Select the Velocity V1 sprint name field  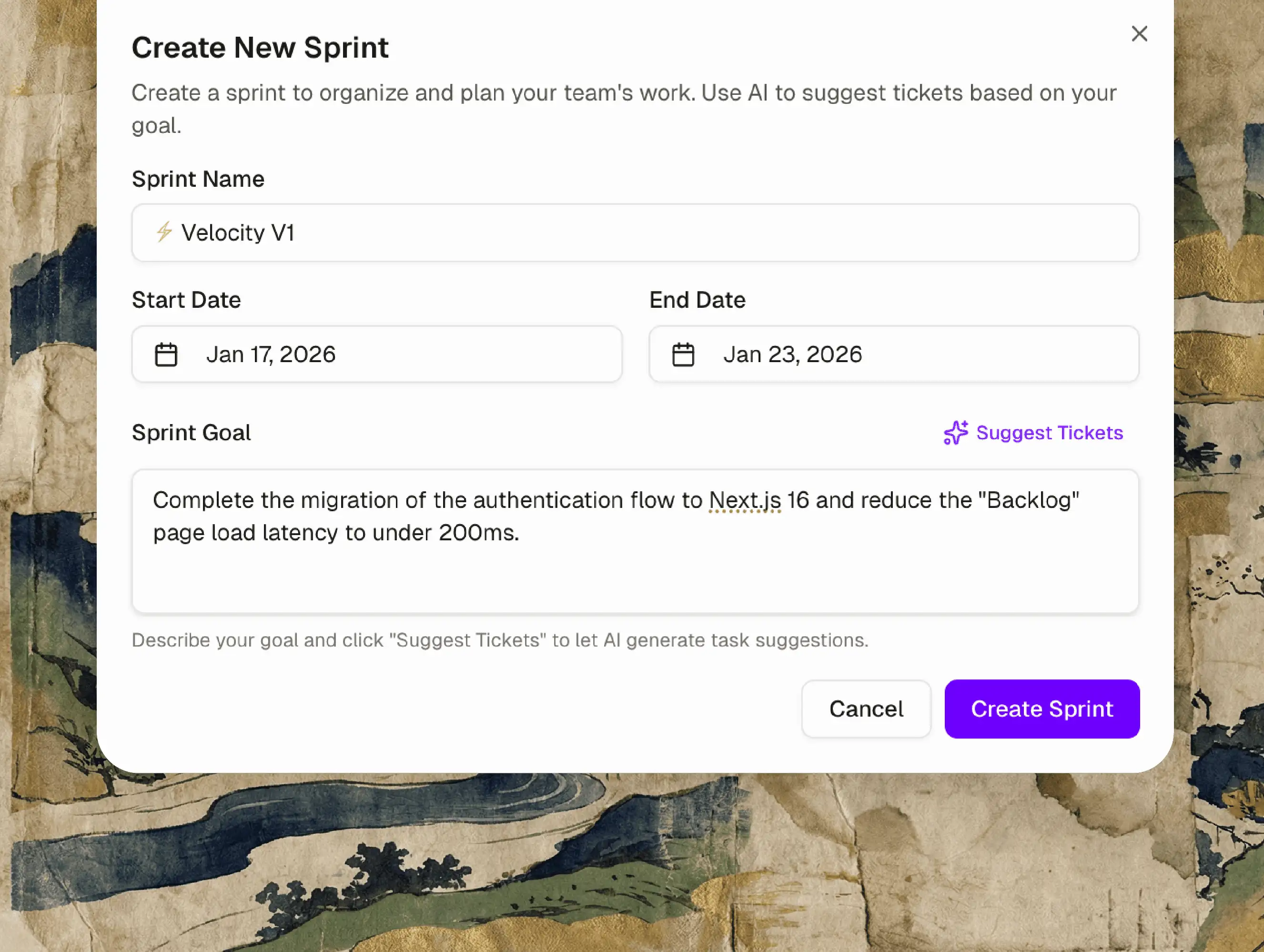(x=634, y=233)
